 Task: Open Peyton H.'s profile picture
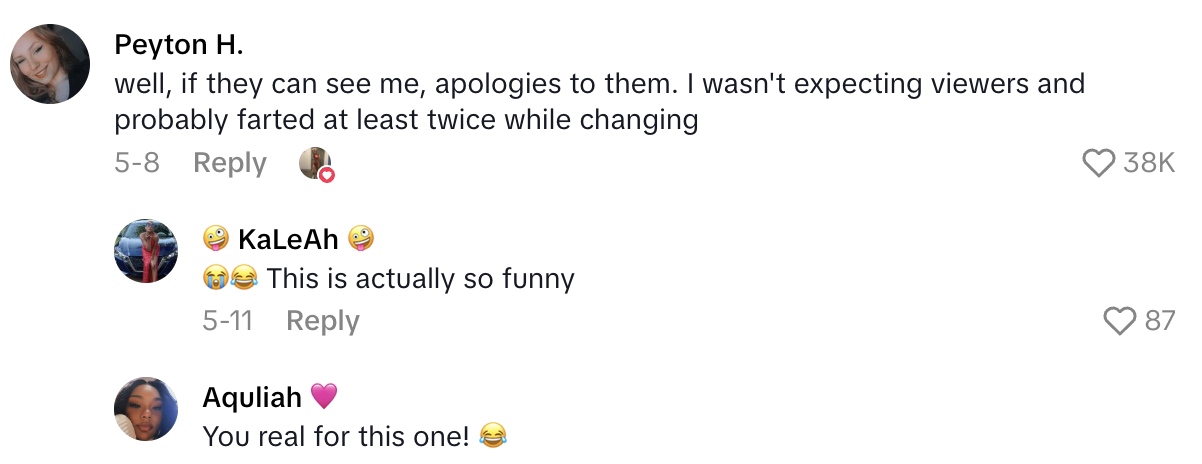[51, 64]
